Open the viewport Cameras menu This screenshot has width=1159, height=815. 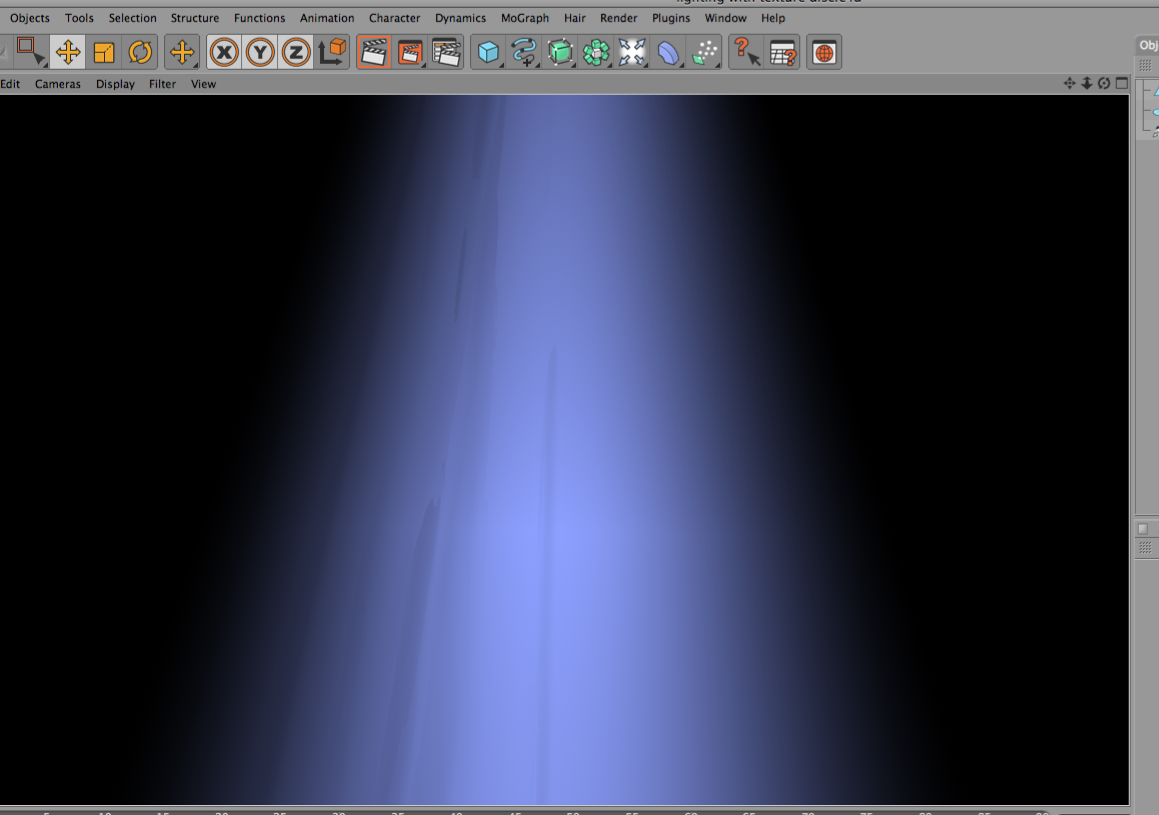click(x=58, y=83)
